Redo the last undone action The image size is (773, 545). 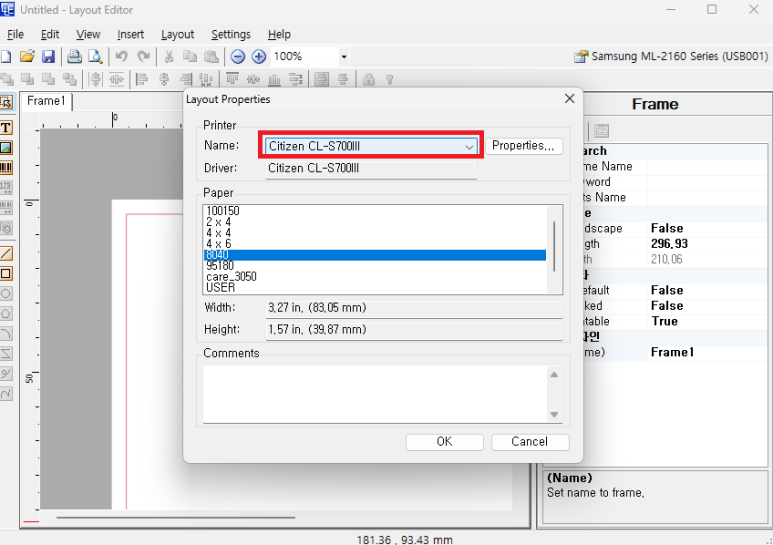coord(143,57)
